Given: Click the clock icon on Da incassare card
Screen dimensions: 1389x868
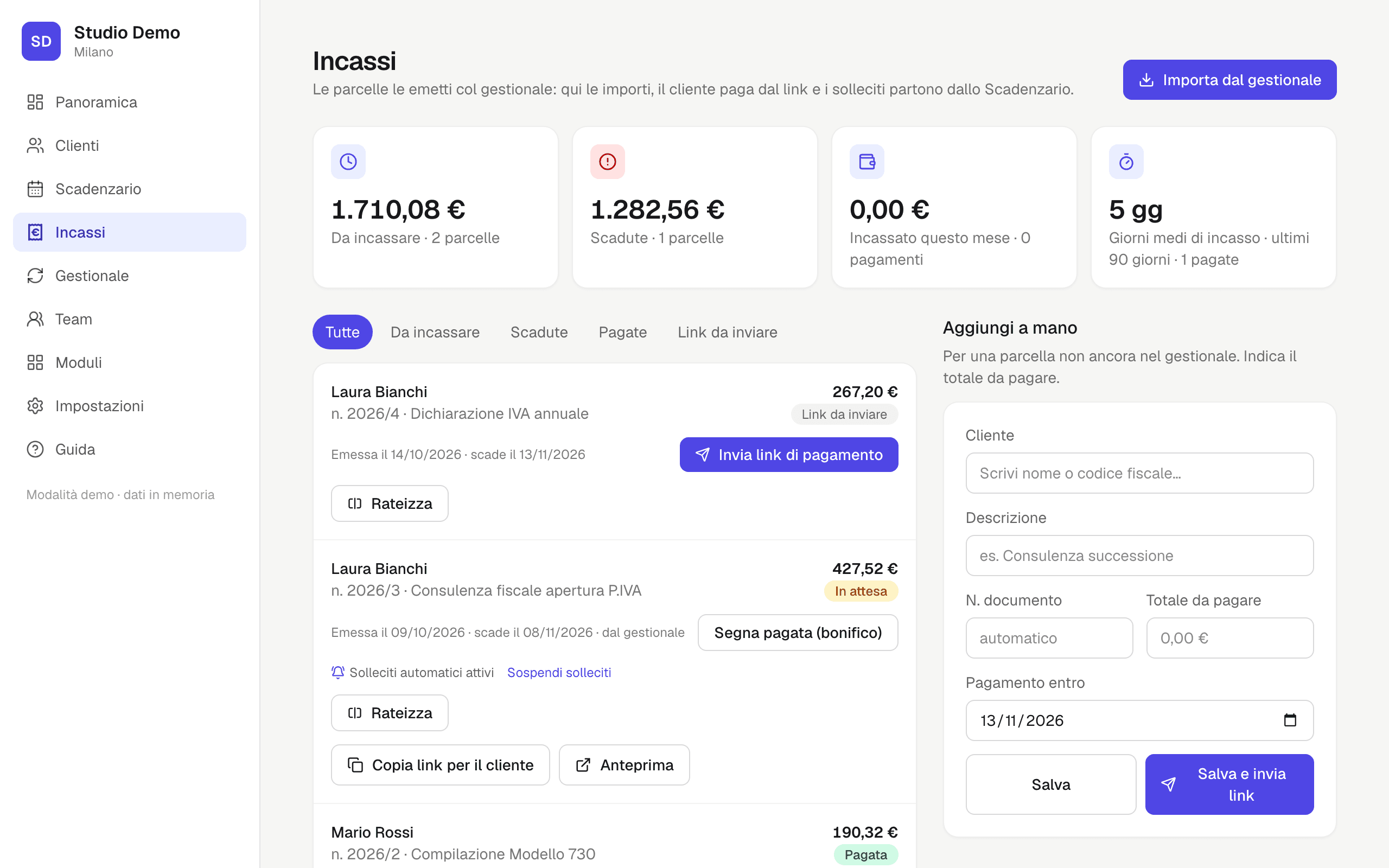Looking at the screenshot, I should (x=348, y=162).
